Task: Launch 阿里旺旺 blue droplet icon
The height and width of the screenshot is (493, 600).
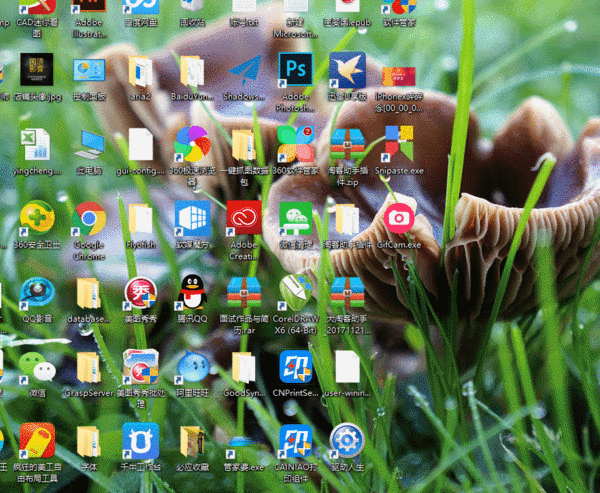Action: click(192, 366)
